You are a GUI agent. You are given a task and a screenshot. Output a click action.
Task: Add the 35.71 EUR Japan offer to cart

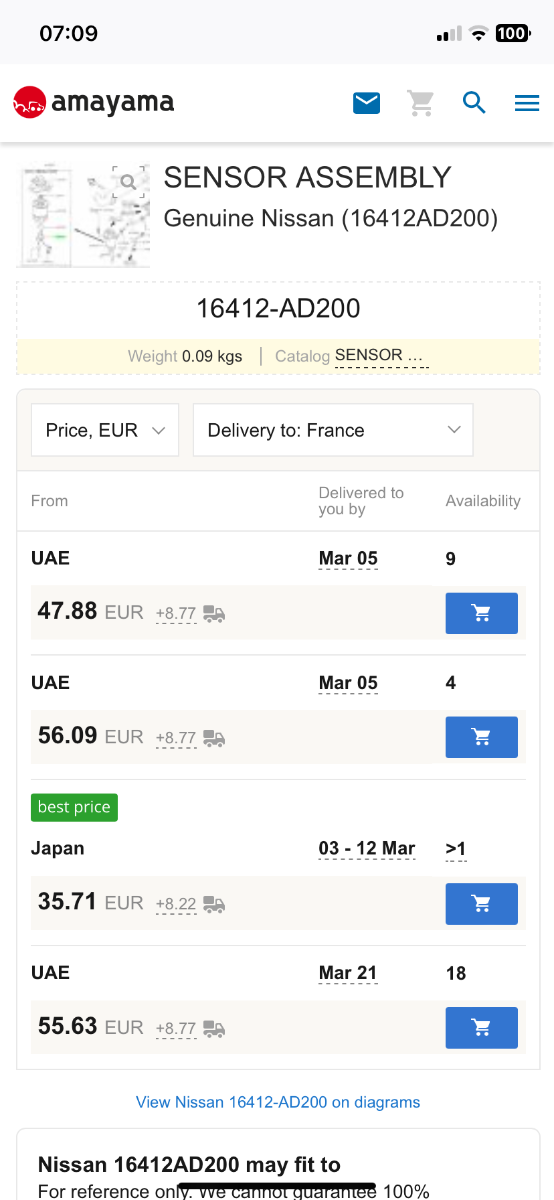(481, 903)
